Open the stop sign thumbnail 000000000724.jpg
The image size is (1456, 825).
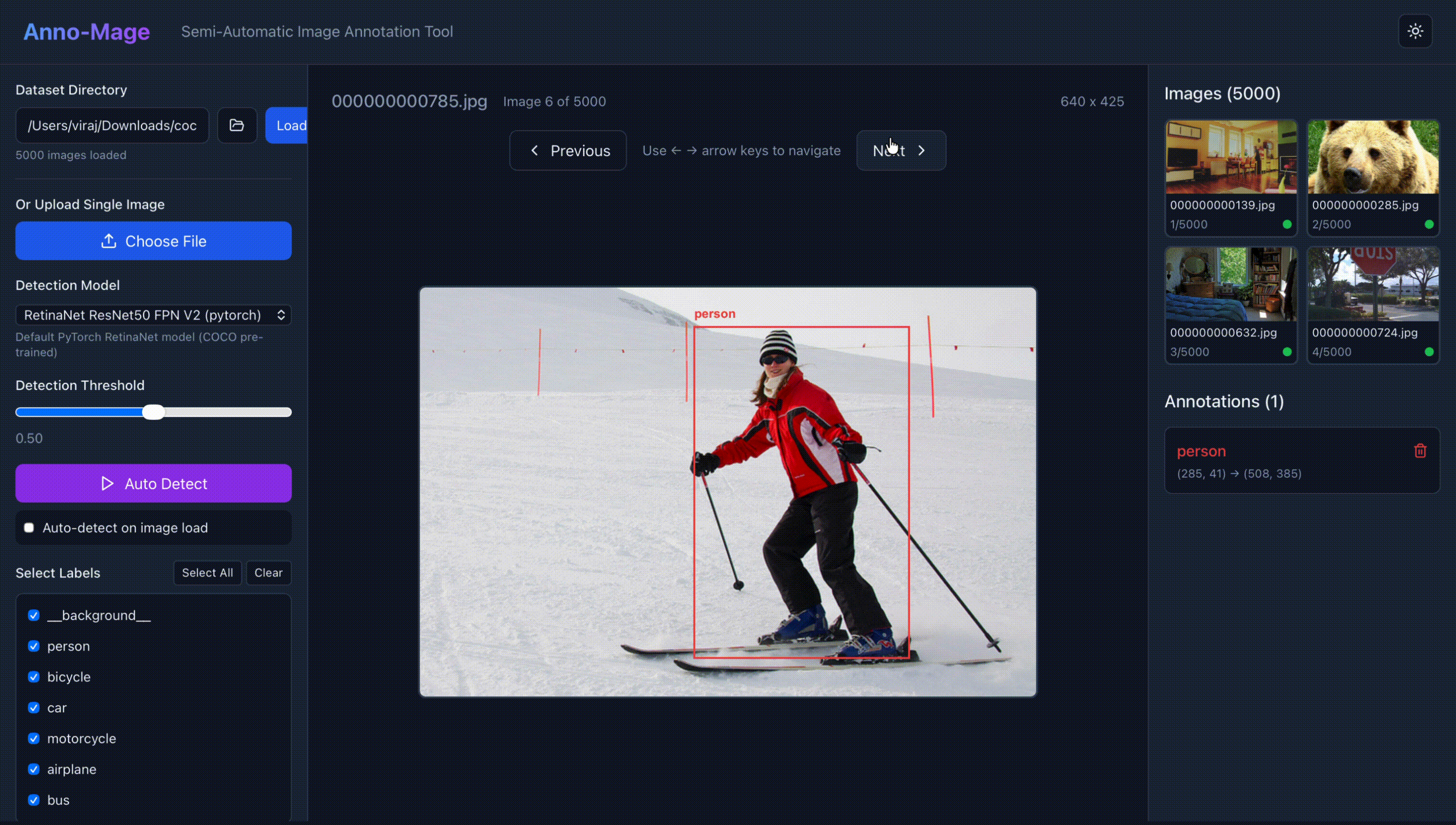point(1373,305)
